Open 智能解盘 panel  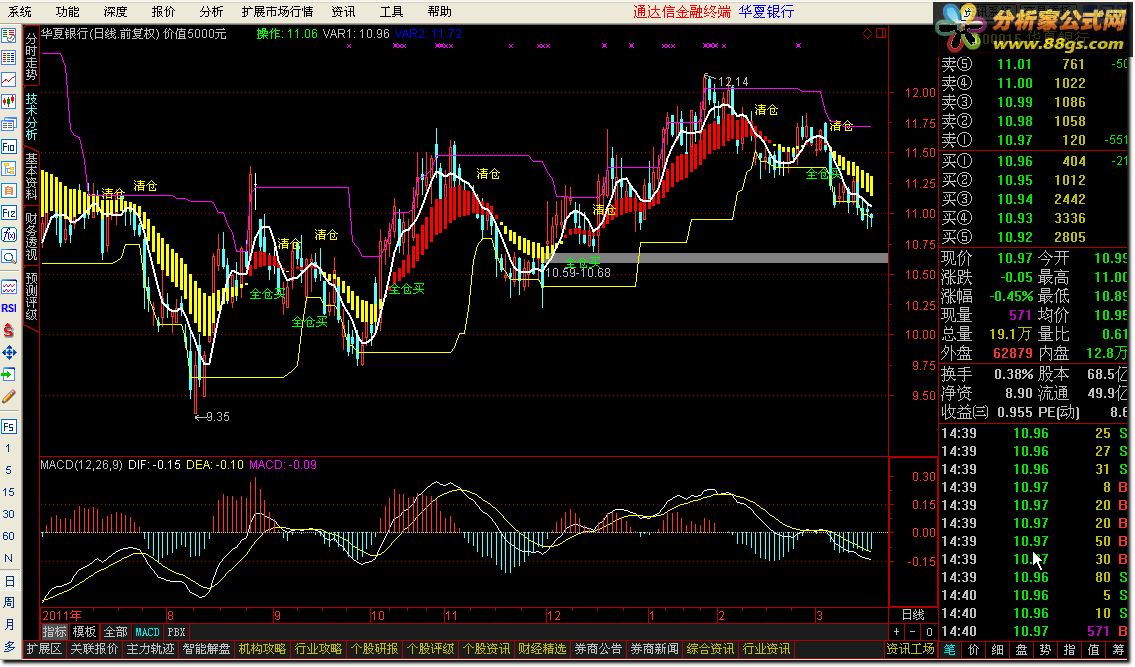(x=206, y=649)
